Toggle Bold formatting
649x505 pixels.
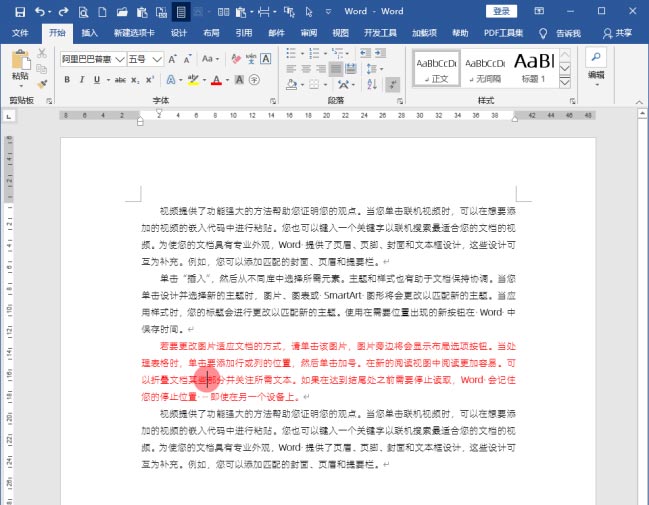click(67, 80)
